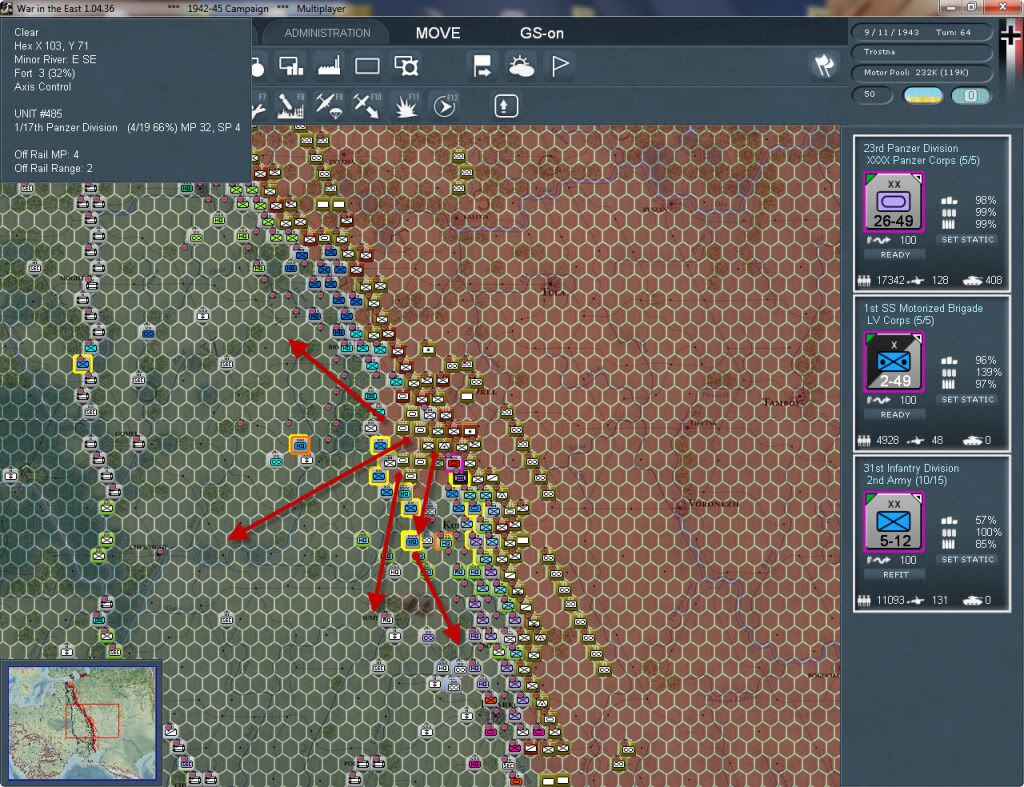1024x787 pixels.
Task: Click the Voronezh city label on map
Action: (715, 504)
